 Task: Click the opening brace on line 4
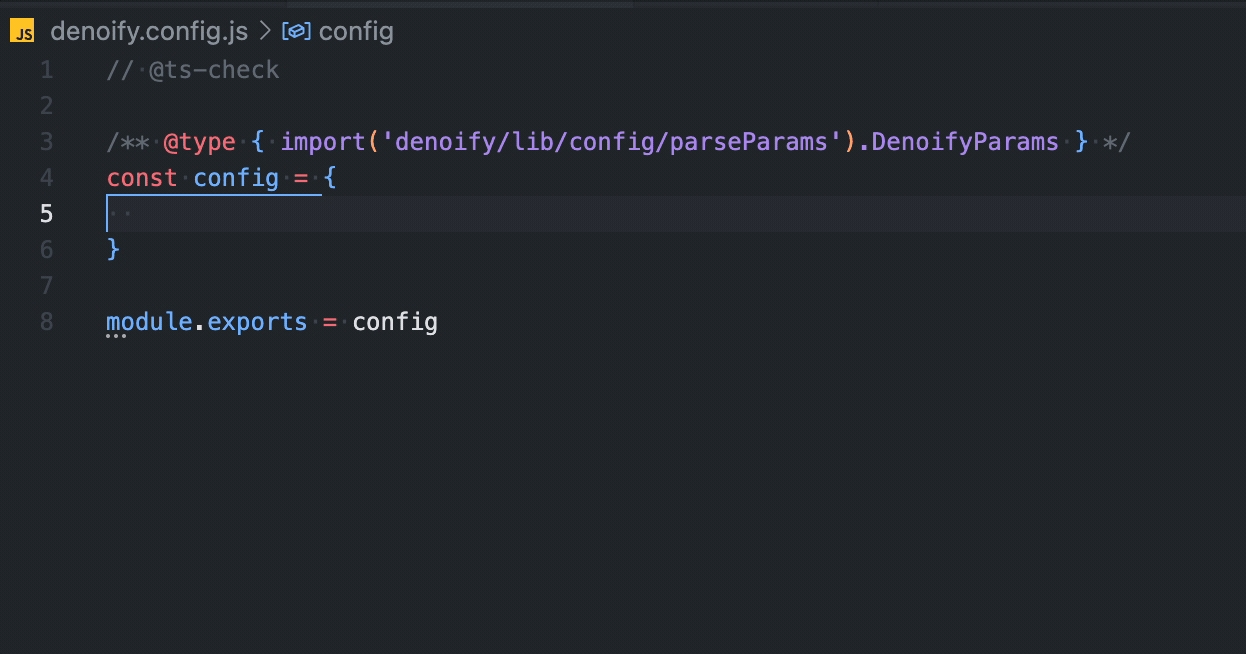(x=330, y=178)
